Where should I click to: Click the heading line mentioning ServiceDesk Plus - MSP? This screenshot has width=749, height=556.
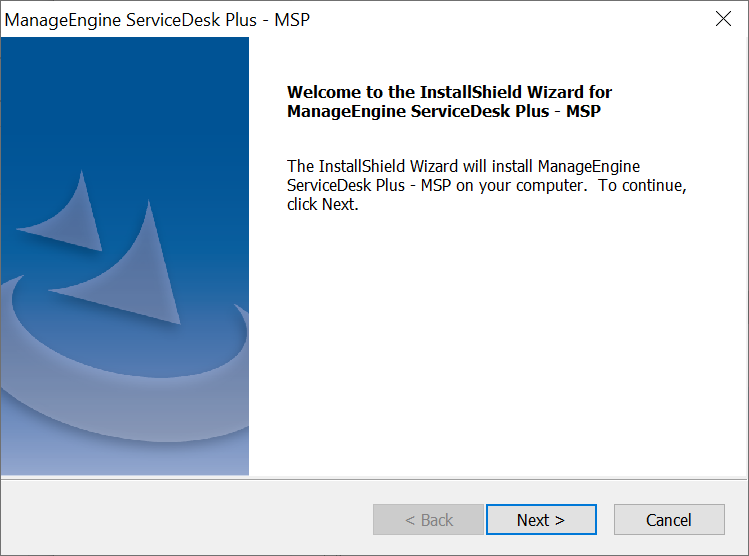[444, 112]
